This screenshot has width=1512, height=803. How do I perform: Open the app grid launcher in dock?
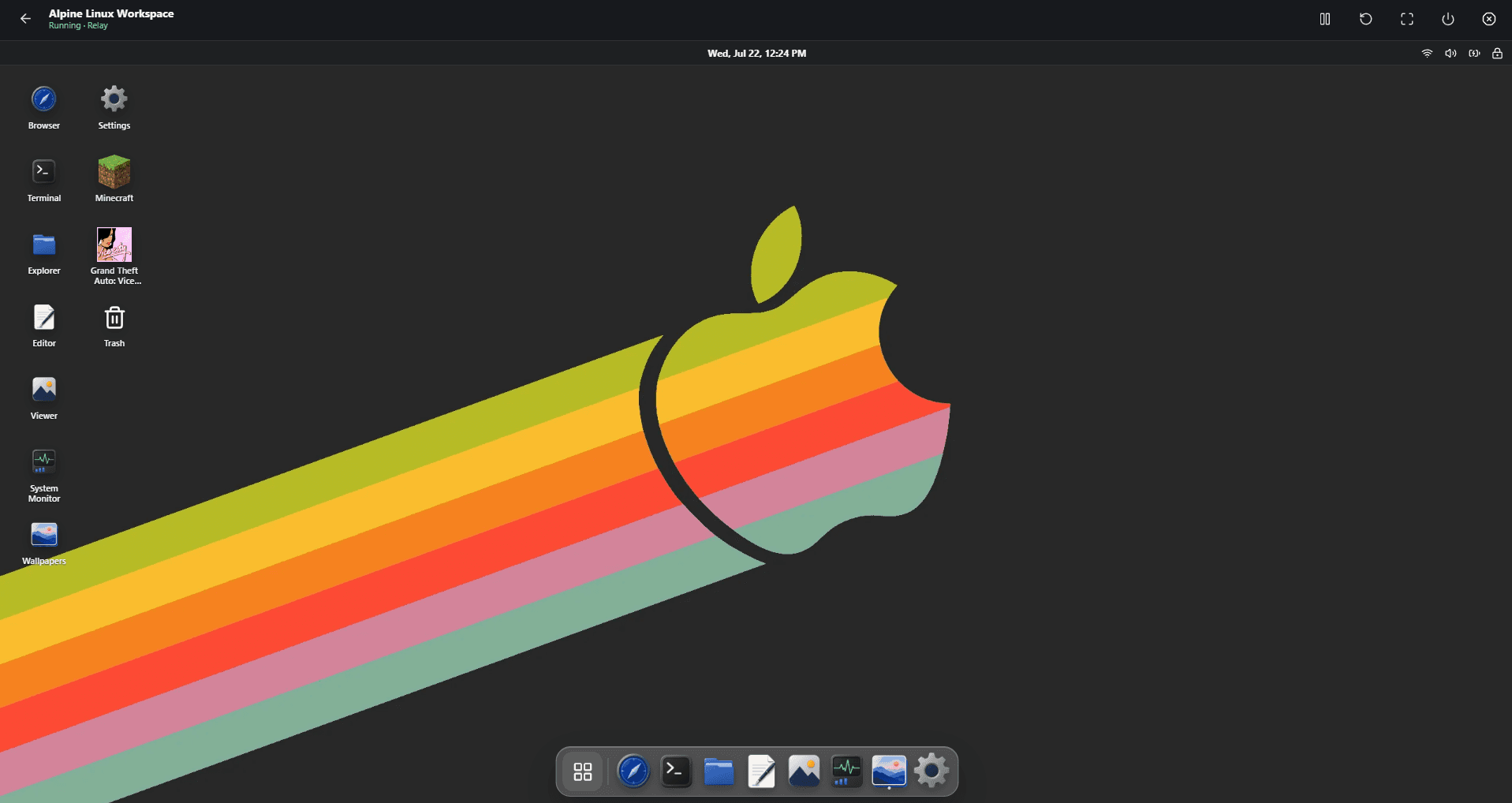coord(583,771)
